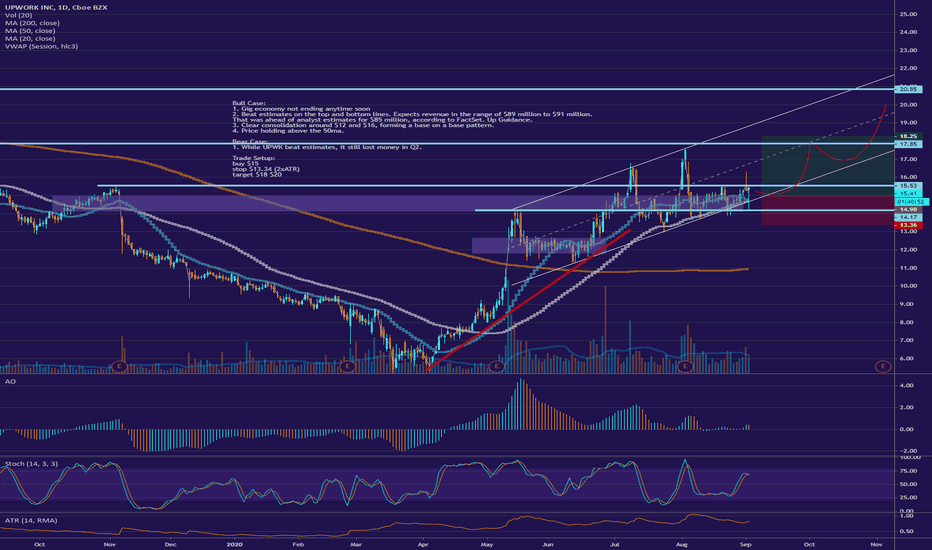
Task: Click the 14.98 price level label
Action: click(x=908, y=209)
